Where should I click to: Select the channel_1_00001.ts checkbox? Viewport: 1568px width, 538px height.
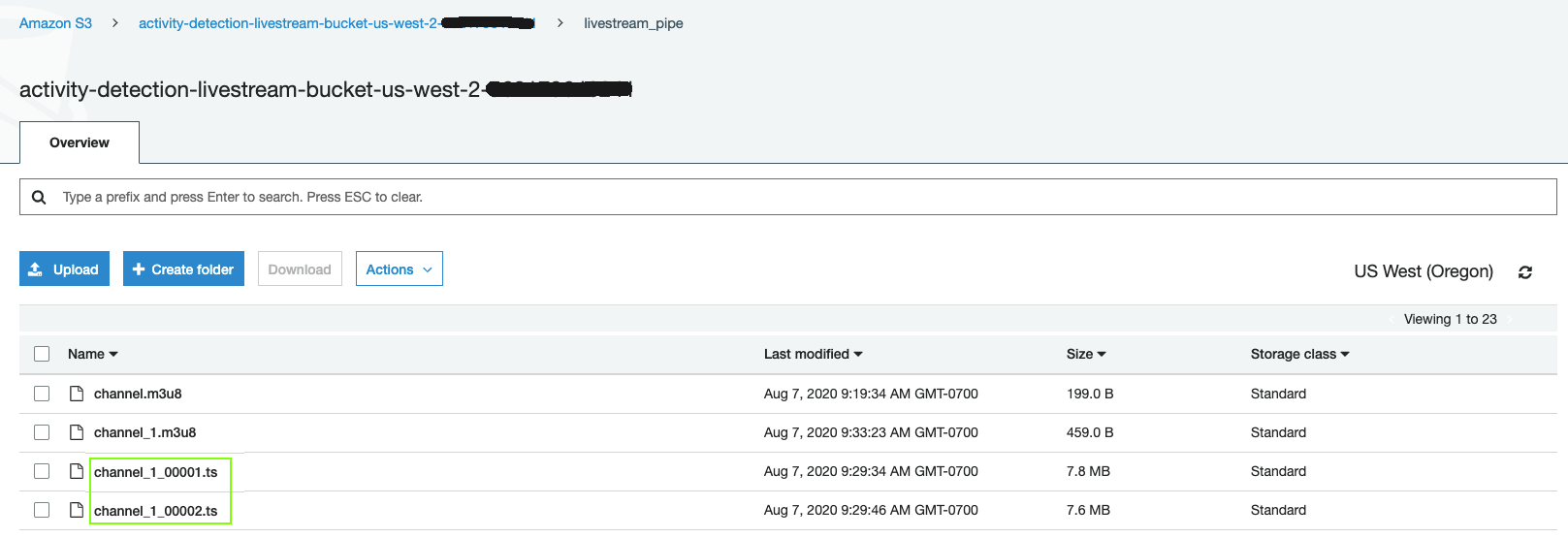(x=42, y=471)
